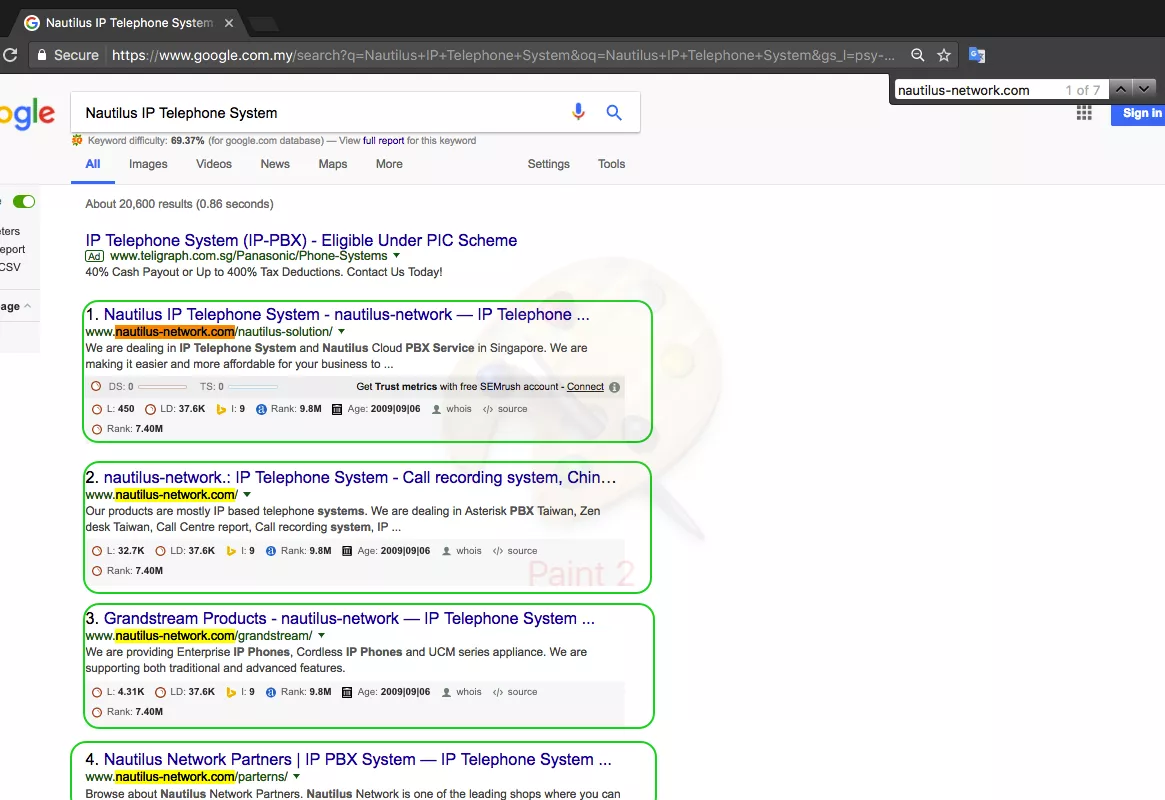Image resolution: width=1165 pixels, height=800 pixels.
Task: Click the Sign in button
Action: pos(1140,113)
